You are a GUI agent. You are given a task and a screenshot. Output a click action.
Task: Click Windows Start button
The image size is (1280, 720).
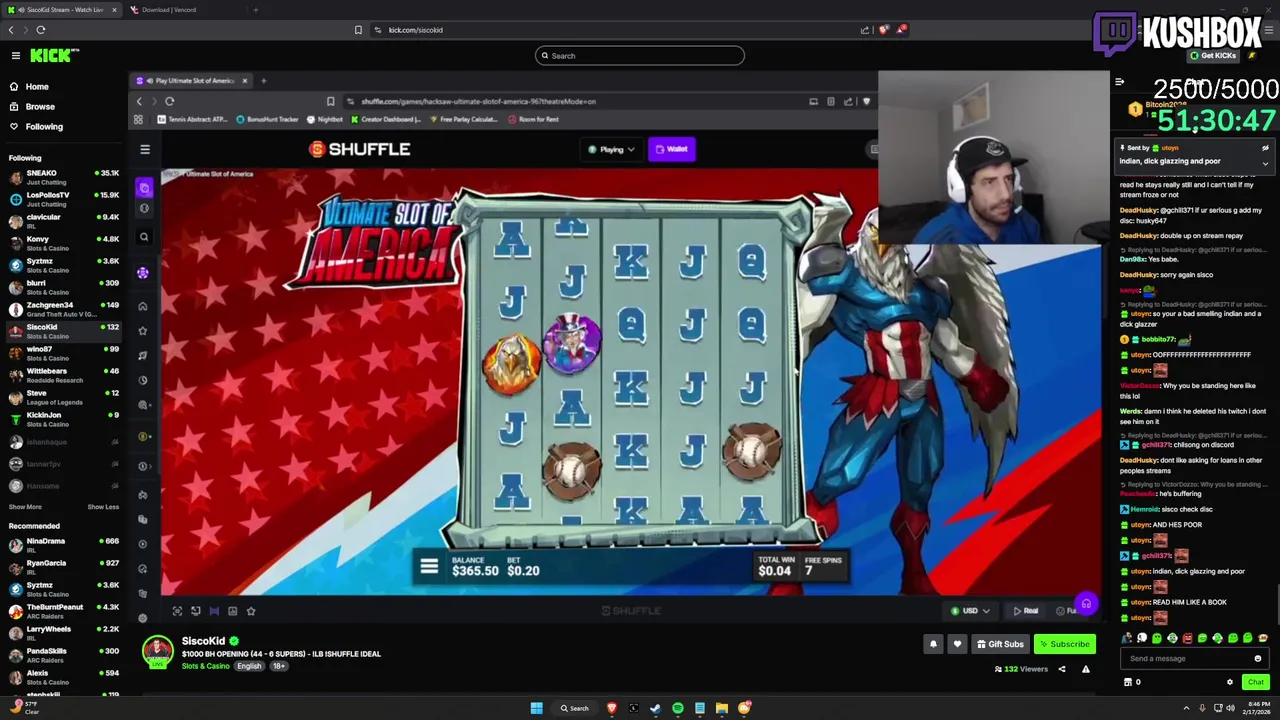(x=536, y=708)
